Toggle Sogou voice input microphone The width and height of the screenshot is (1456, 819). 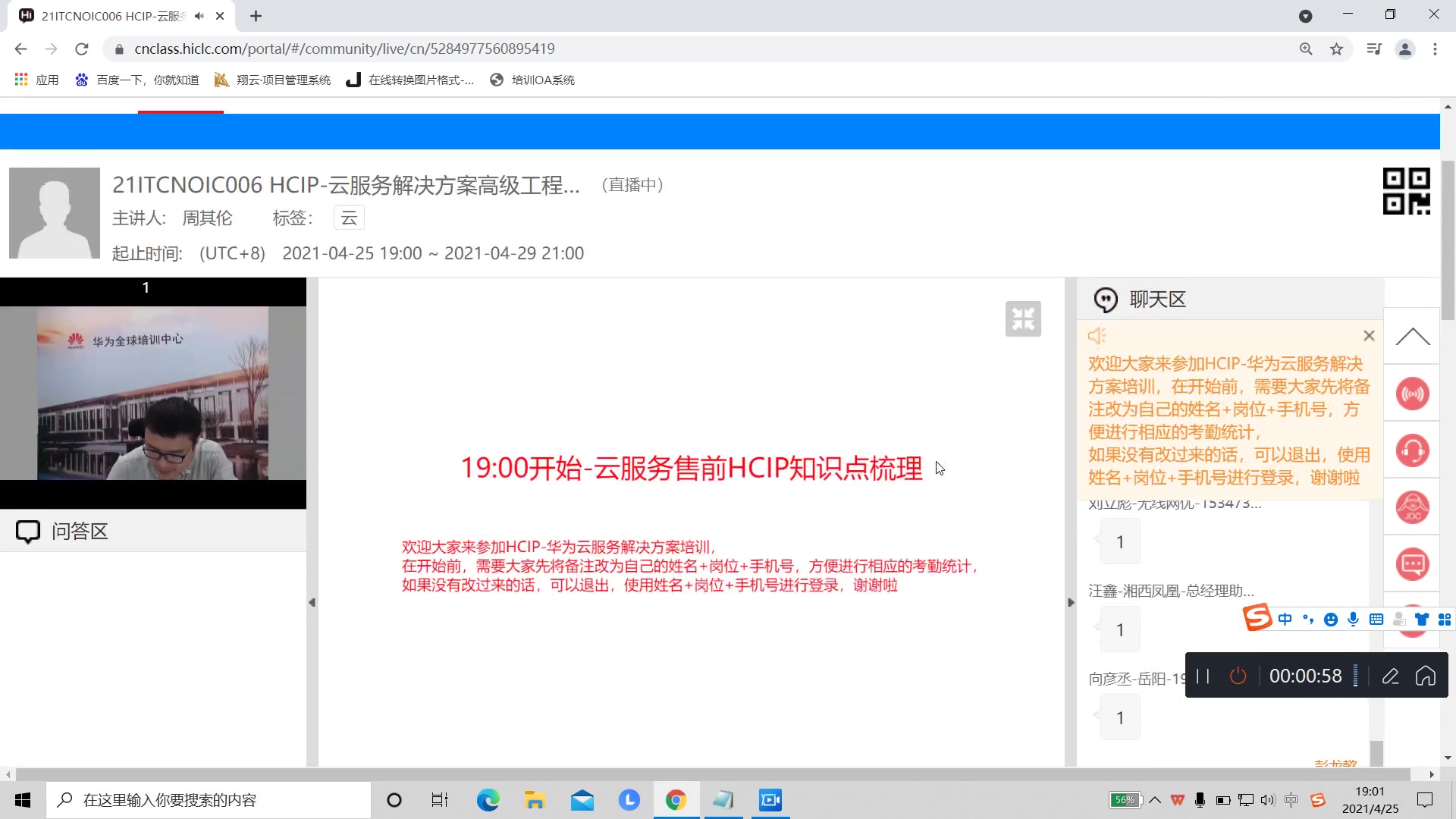coord(1354,620)
